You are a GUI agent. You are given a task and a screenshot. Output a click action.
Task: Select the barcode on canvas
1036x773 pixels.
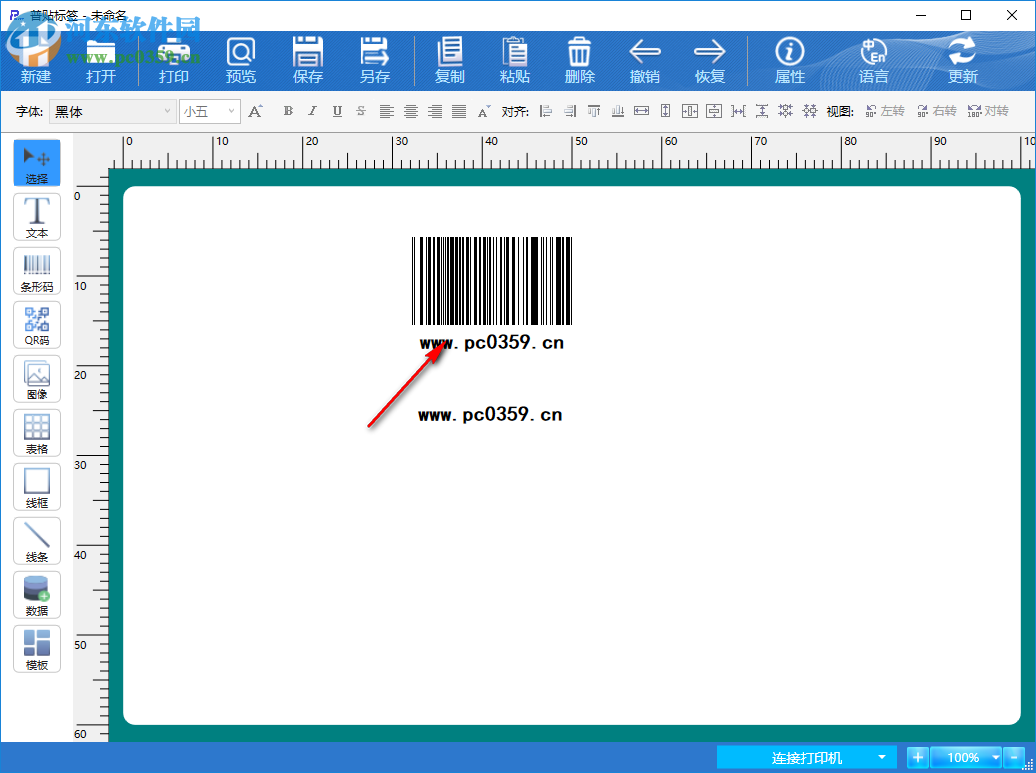[492, 281]
